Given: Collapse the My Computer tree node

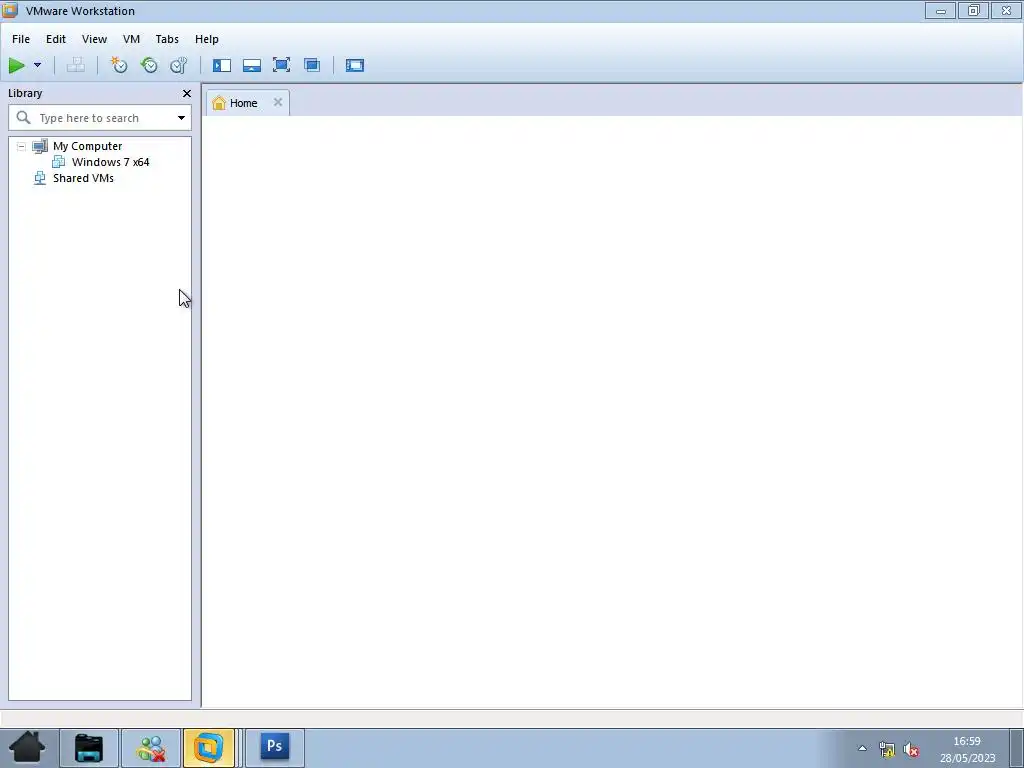Looking at the screenshot, I should coord(22,146).
